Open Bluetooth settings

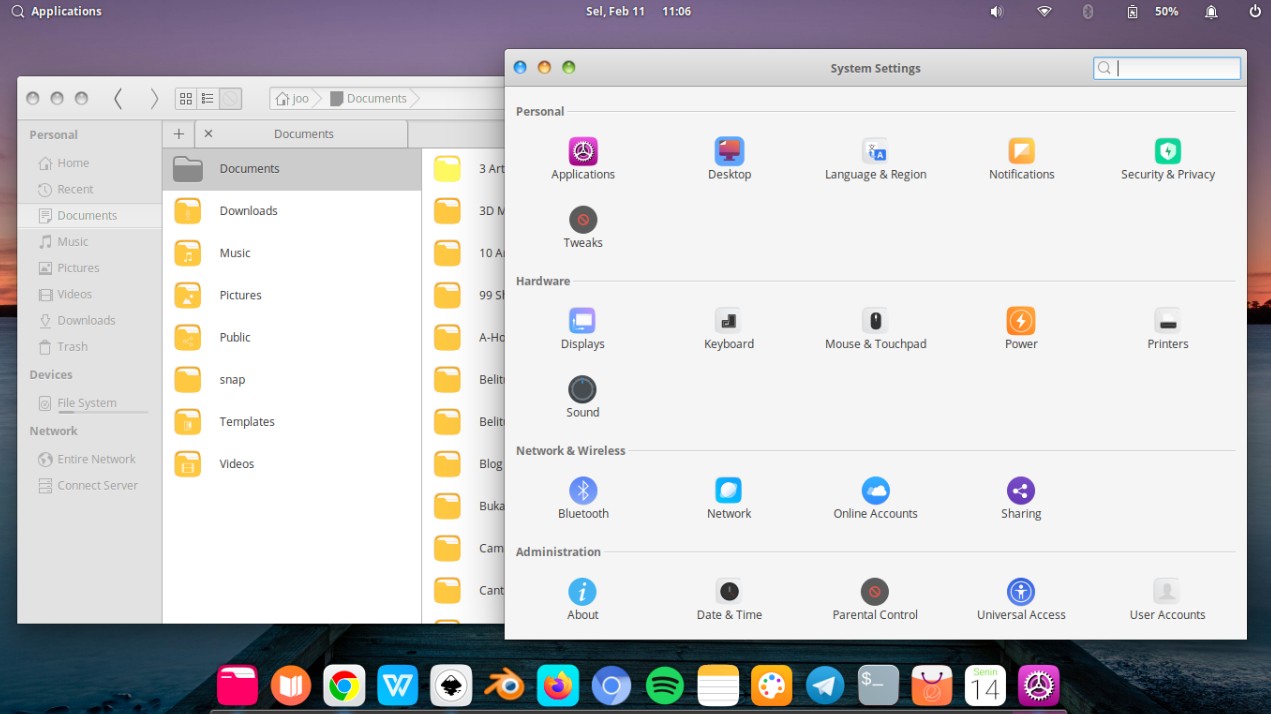pyautogui.click(x=583, y=497)
